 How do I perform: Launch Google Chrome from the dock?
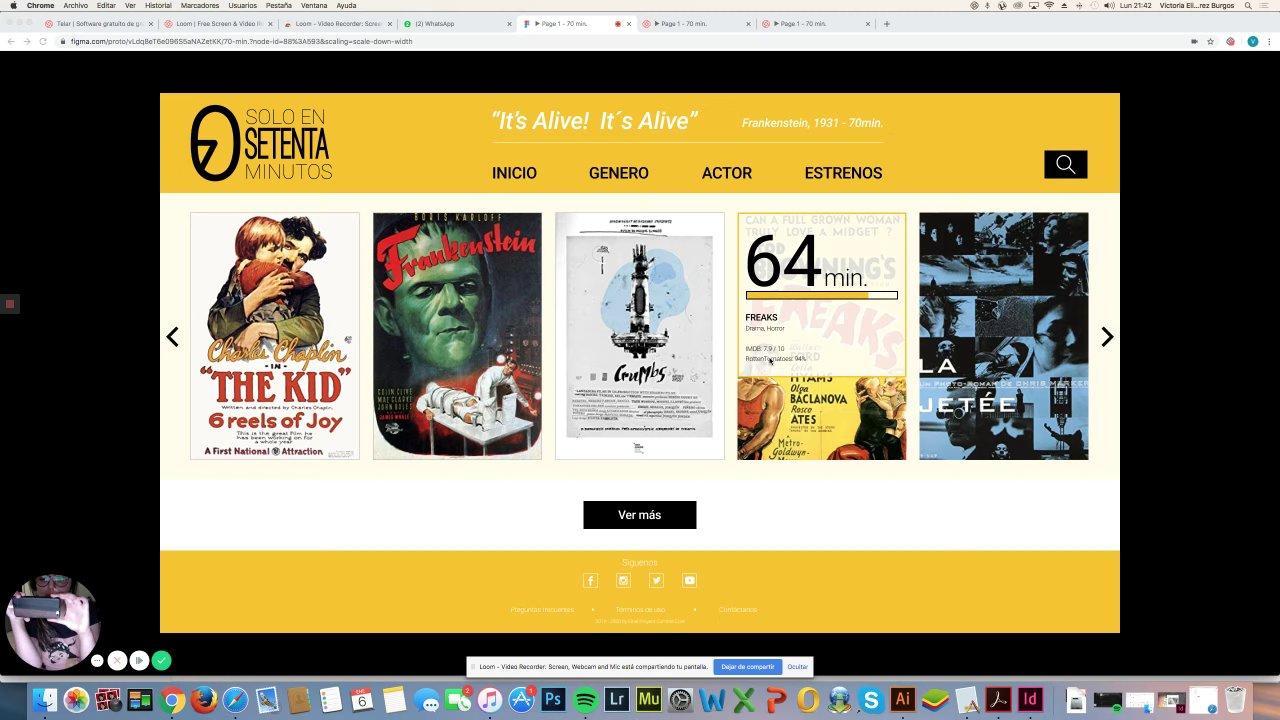(173, 700)
